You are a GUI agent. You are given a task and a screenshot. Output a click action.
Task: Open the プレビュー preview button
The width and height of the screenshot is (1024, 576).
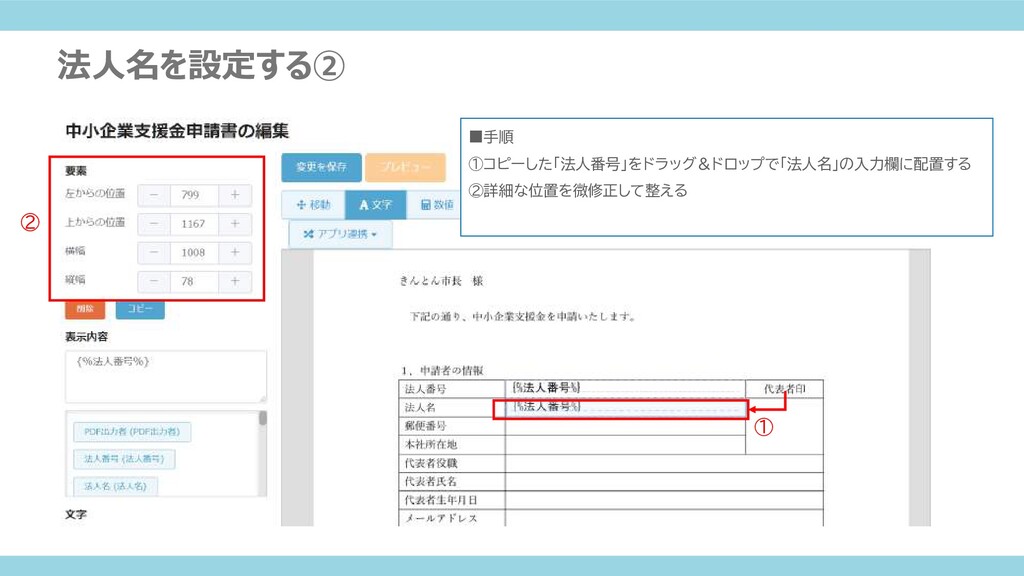[x=406, y=167]
